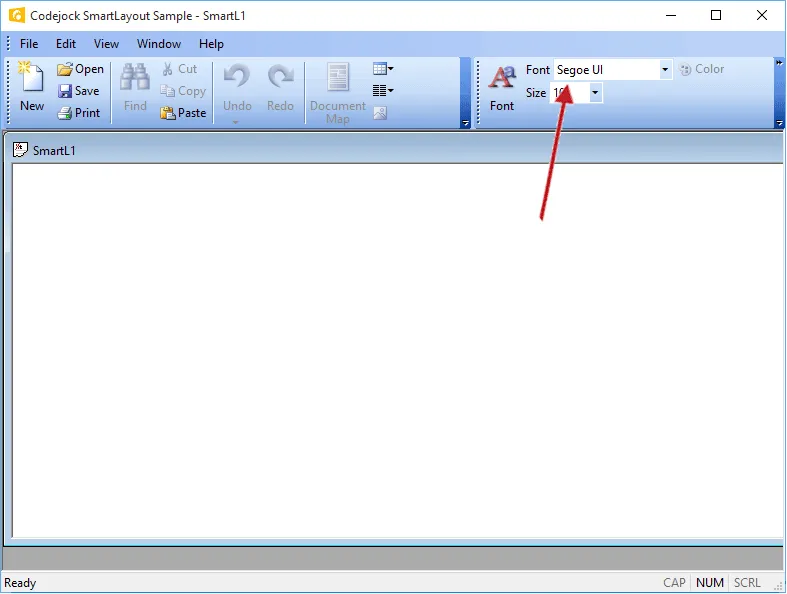The height and width of the screenshot is (594, 787).
Task: Minimize the application window
Action: pos(671,16)
